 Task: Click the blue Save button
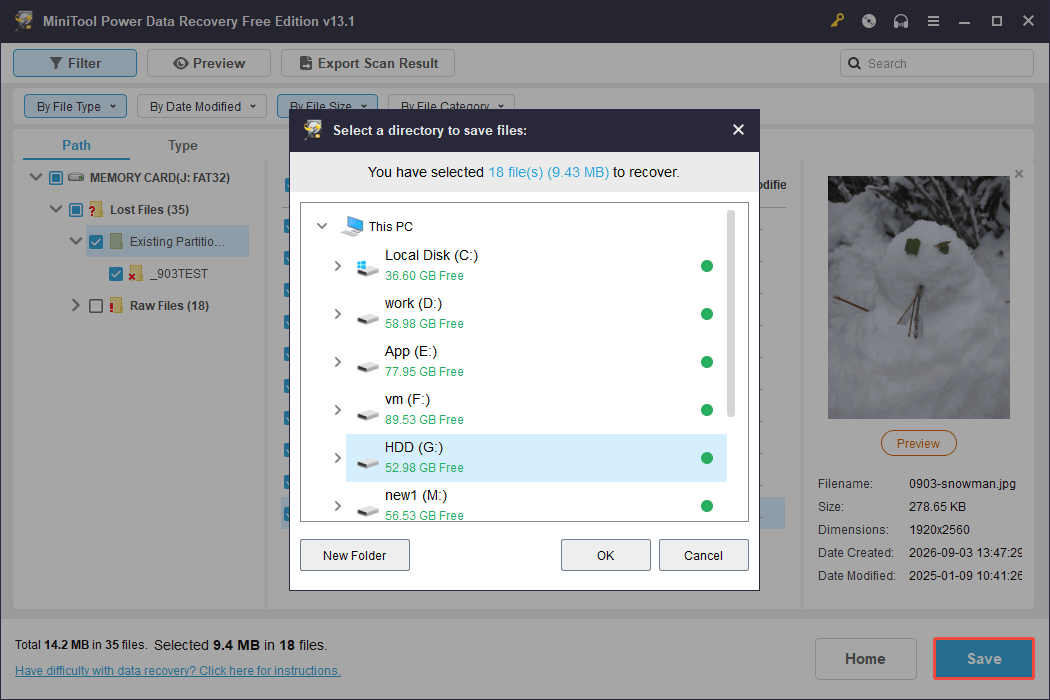[x=984, y=658]
